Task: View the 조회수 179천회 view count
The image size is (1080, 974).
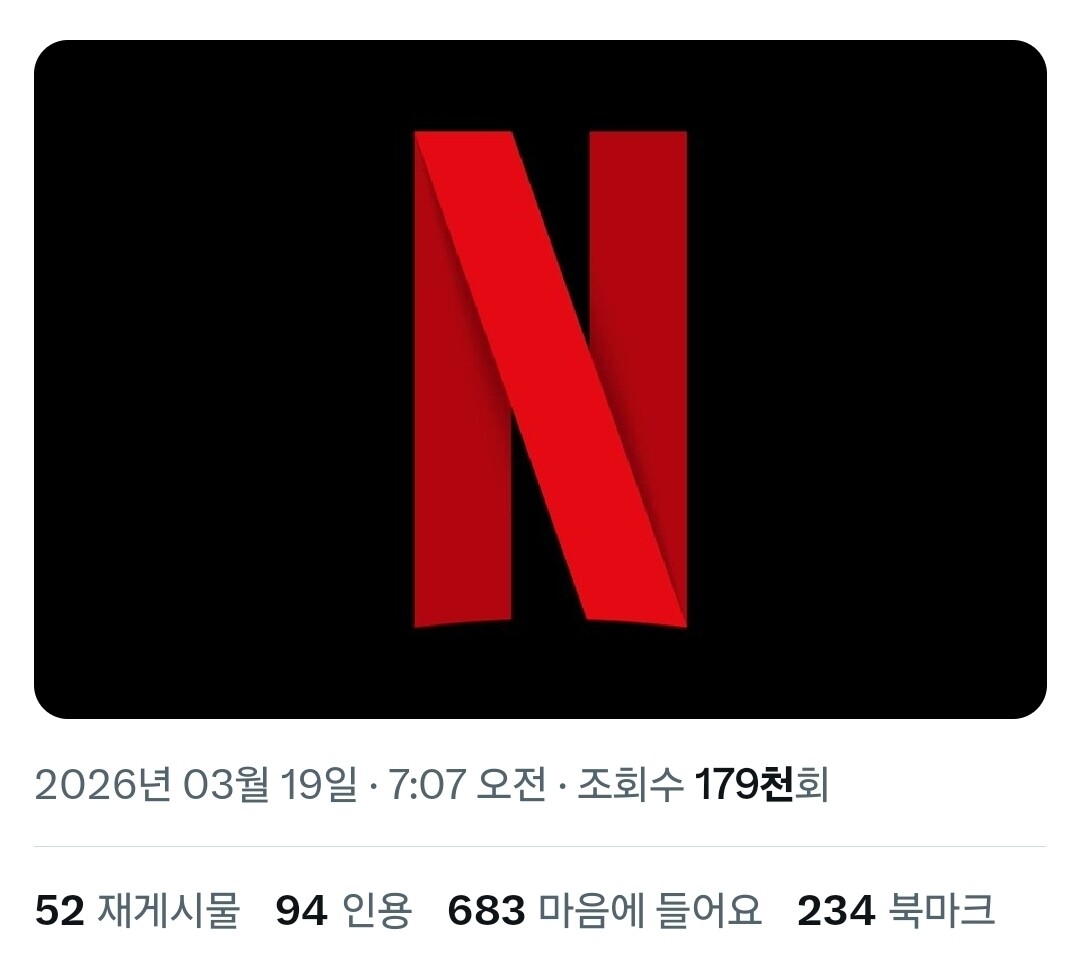Action: pyautogui.click(x=703, y=785)
